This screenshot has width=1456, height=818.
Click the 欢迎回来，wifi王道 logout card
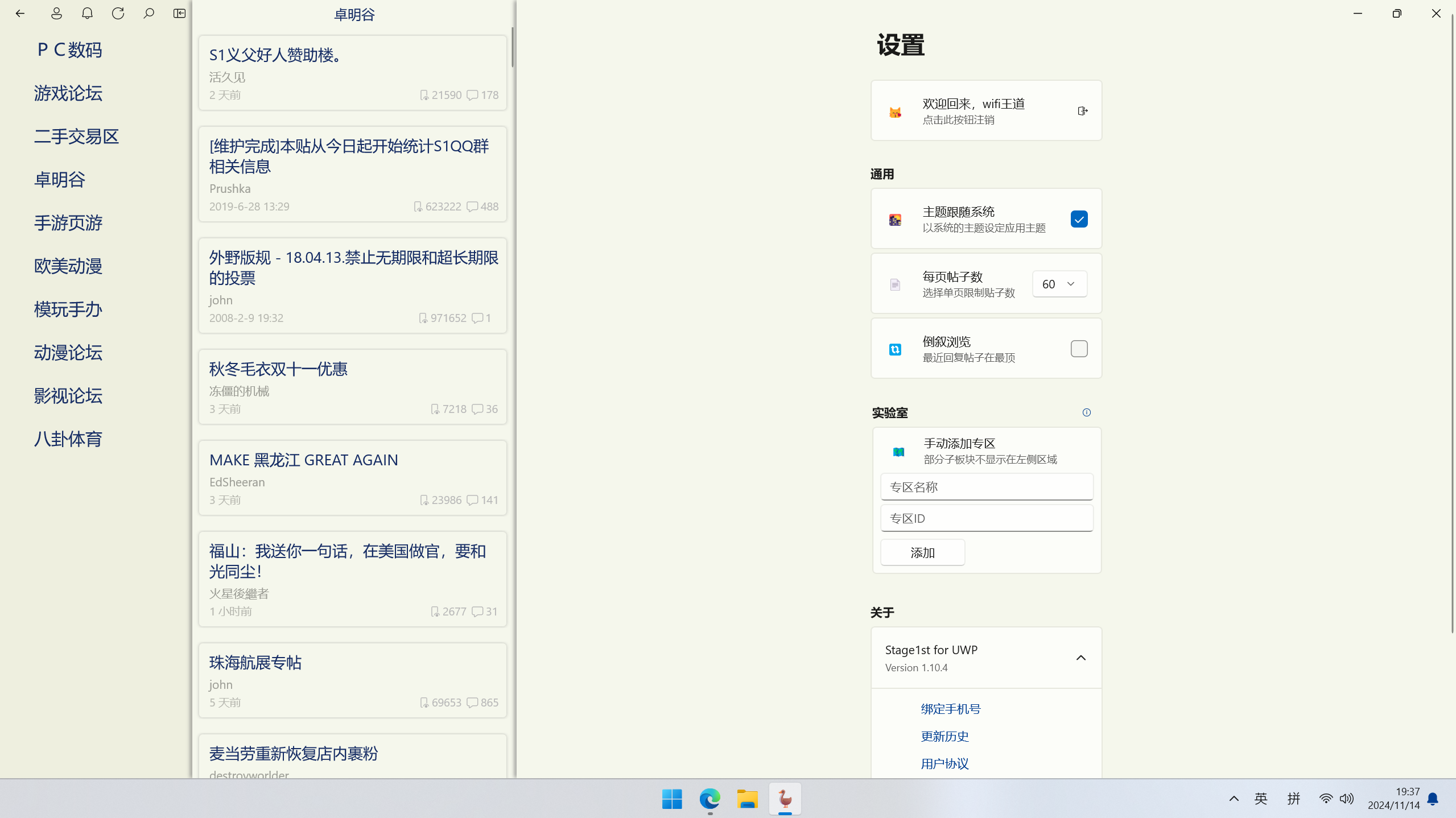point(986,111)
